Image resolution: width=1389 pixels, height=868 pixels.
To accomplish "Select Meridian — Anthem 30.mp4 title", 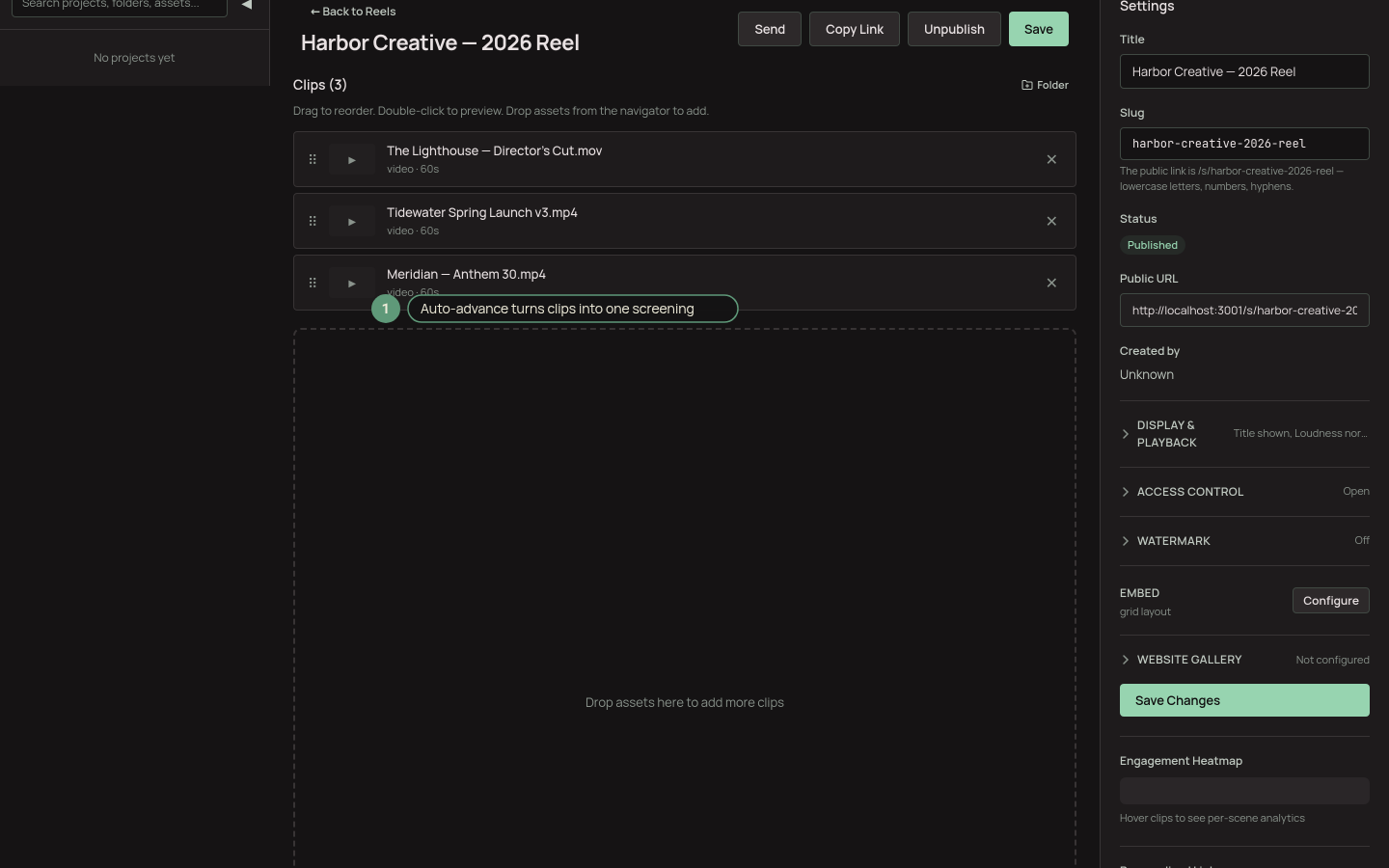I will (x=466, y=274).
